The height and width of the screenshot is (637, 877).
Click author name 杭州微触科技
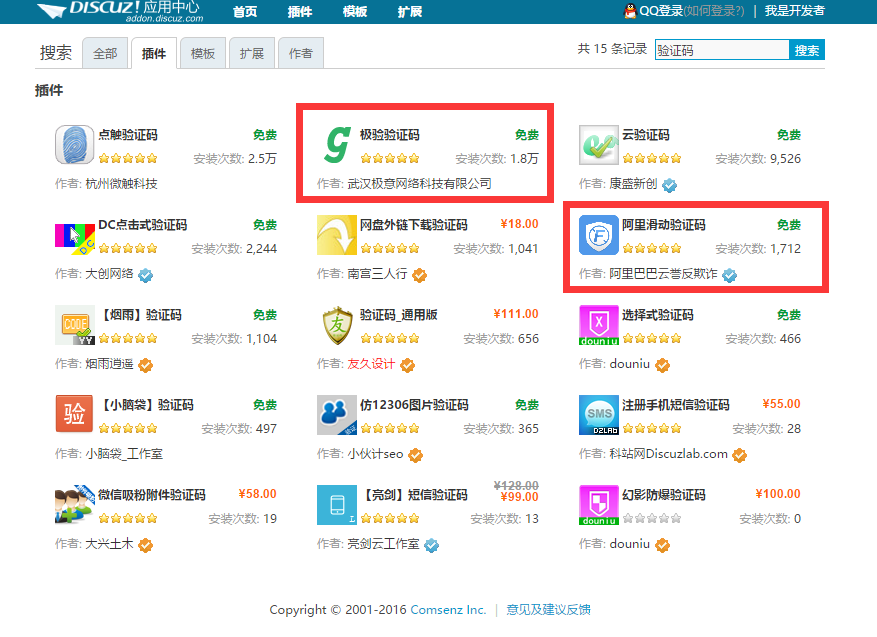point(121,184)
